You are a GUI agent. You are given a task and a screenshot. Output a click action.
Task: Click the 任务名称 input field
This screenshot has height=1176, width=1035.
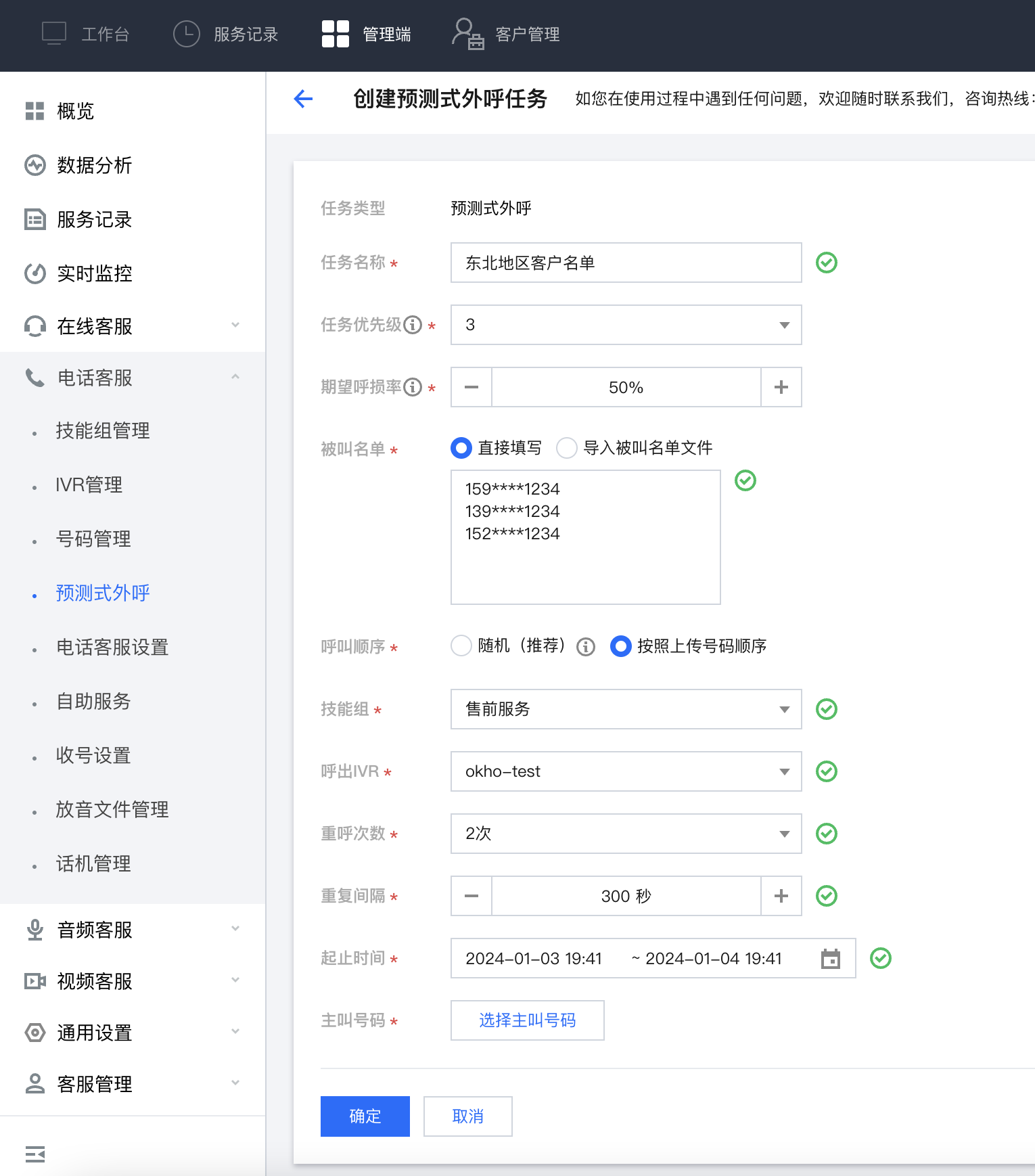pos(626,263)
